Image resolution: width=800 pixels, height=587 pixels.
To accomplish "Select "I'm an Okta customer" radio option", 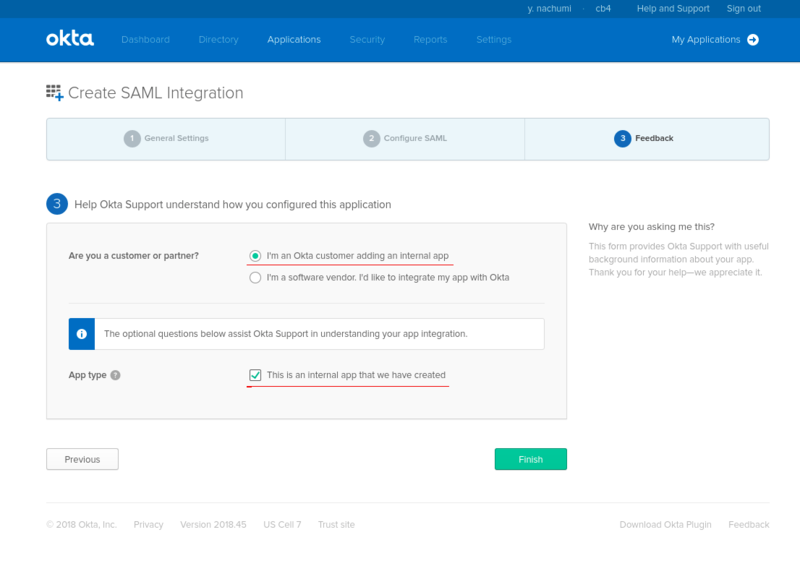I will (x=255, y=256).
